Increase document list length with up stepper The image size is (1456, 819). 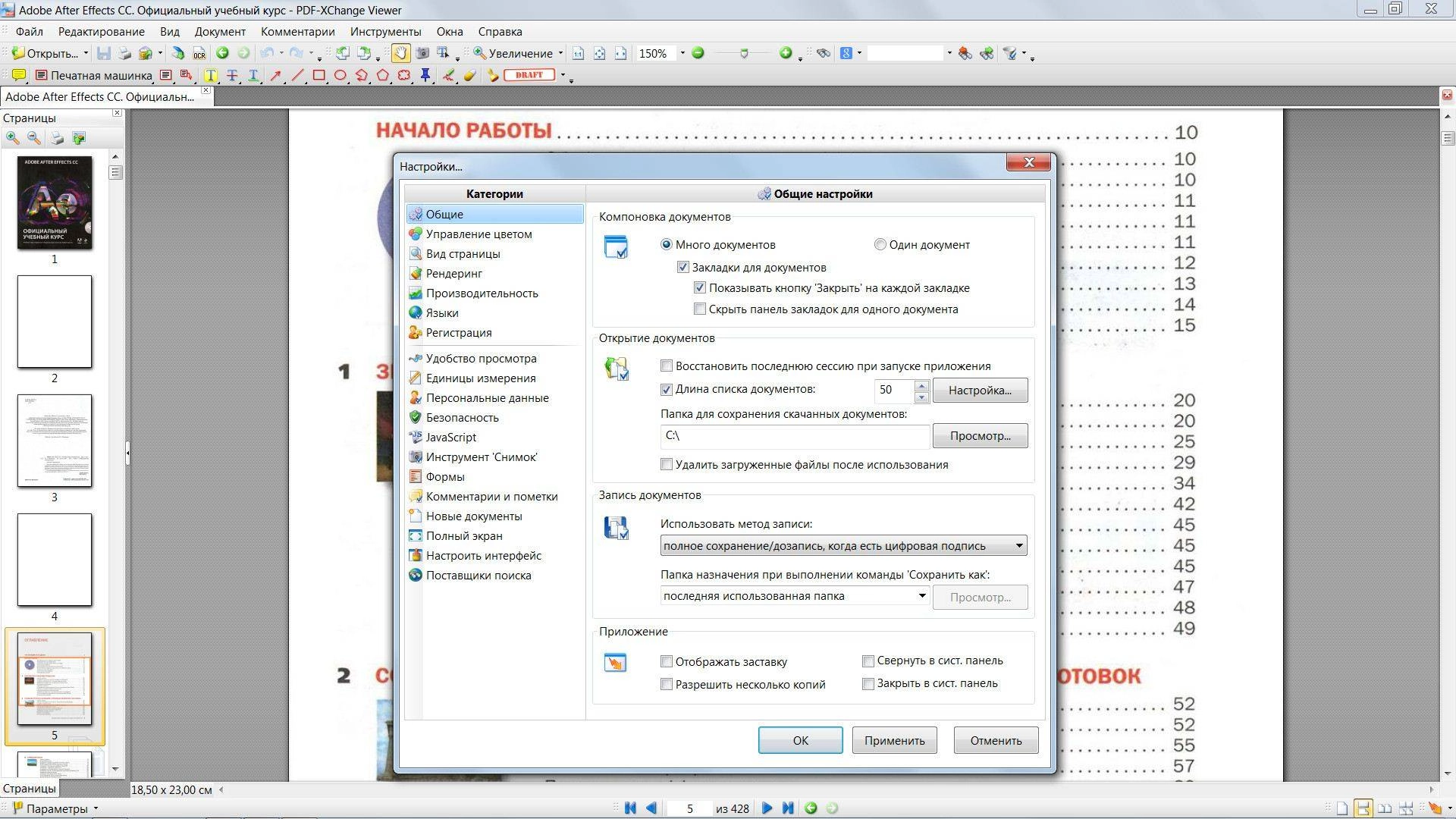tap(921, 385)
